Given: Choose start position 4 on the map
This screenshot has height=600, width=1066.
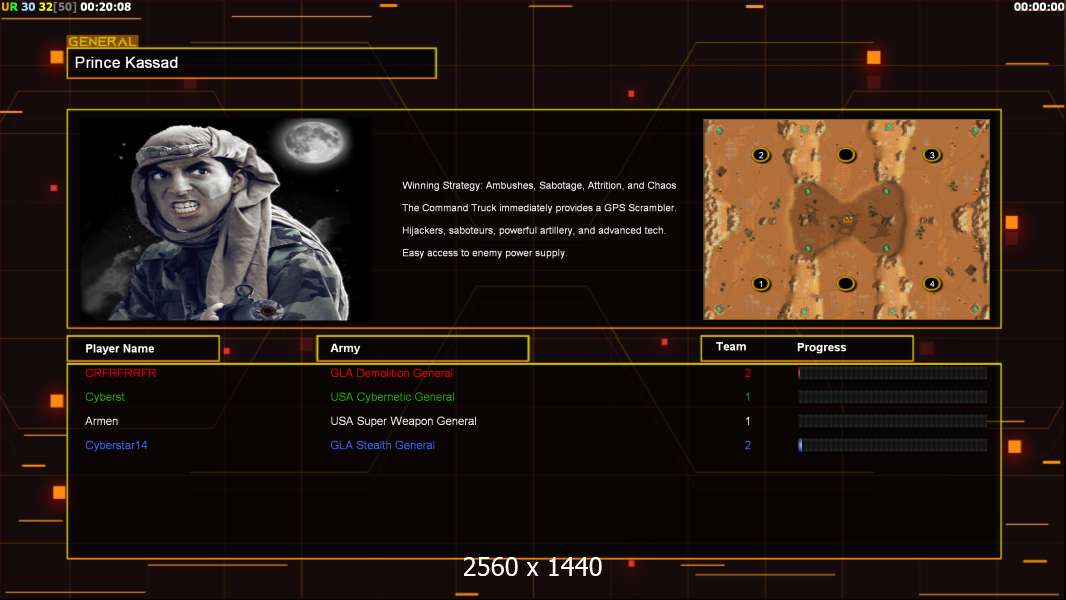Looking at the screenshot, I should click(931, 284).
